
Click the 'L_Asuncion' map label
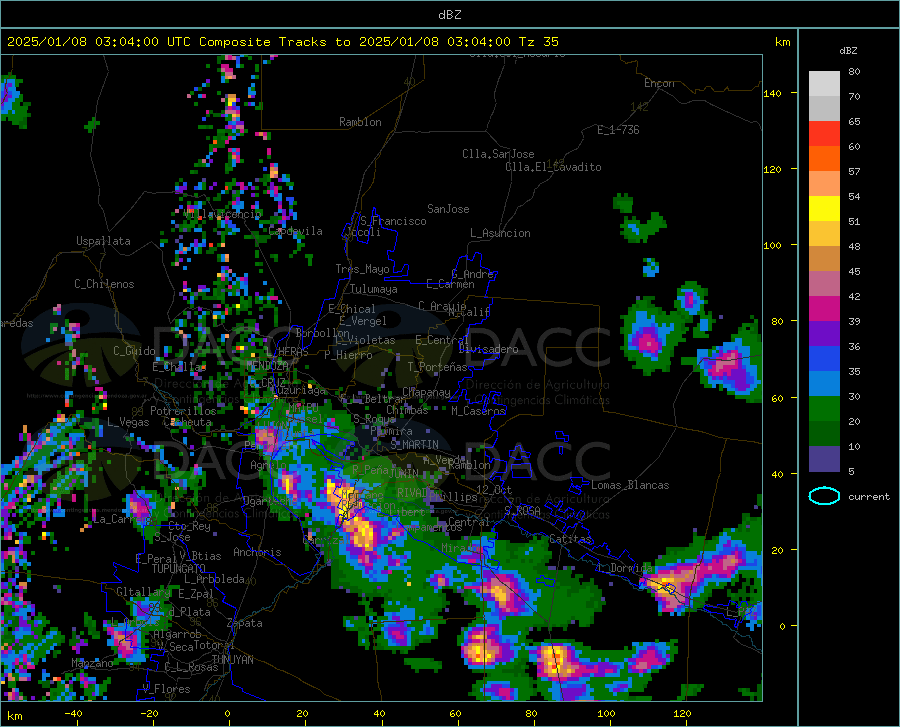tap(500, 233)
